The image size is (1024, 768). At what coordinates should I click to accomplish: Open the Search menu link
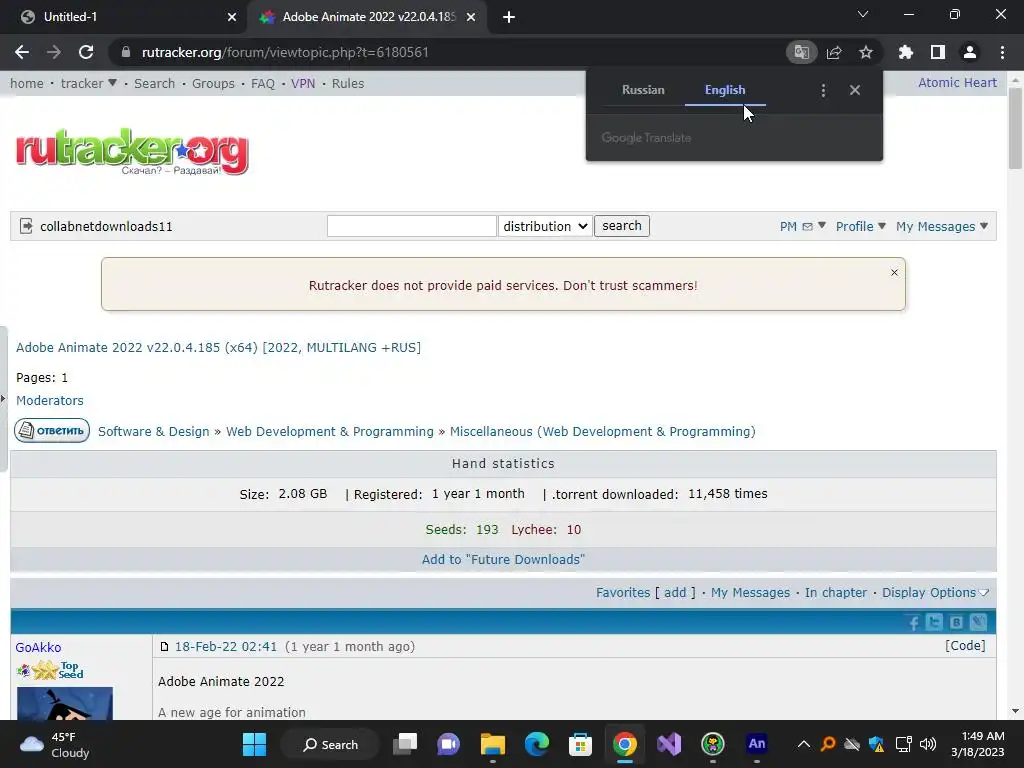tap(154, 83)
